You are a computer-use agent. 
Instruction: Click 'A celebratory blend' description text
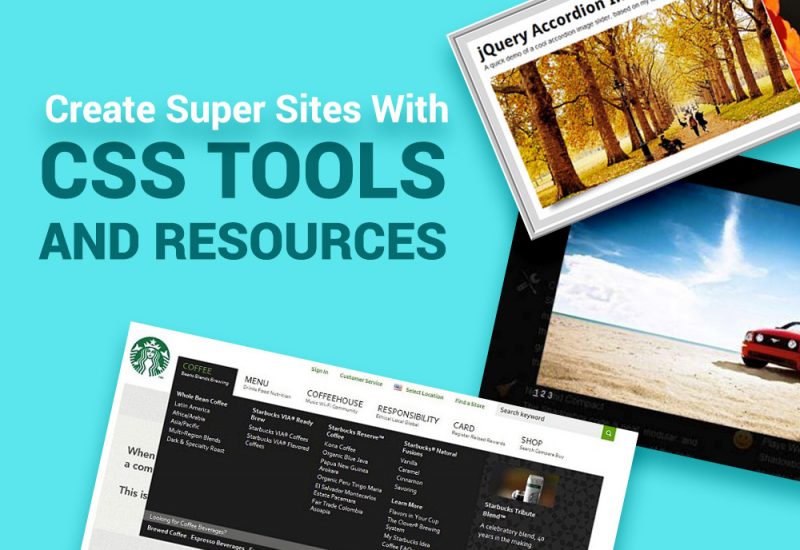510,535
